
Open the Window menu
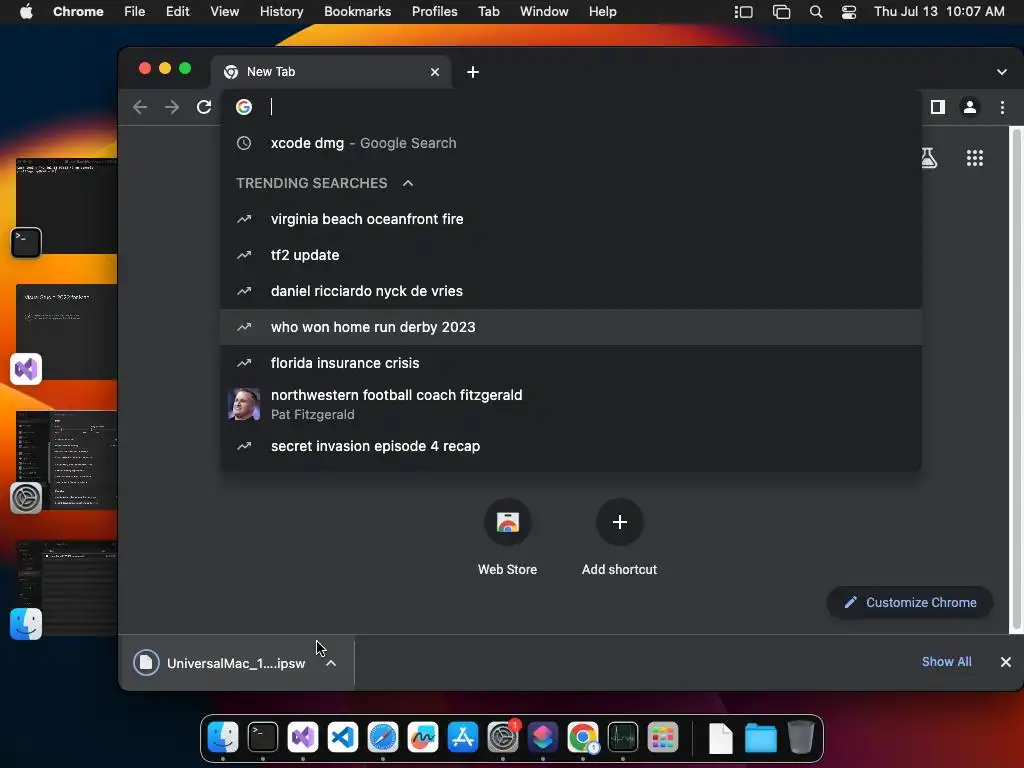544,11
